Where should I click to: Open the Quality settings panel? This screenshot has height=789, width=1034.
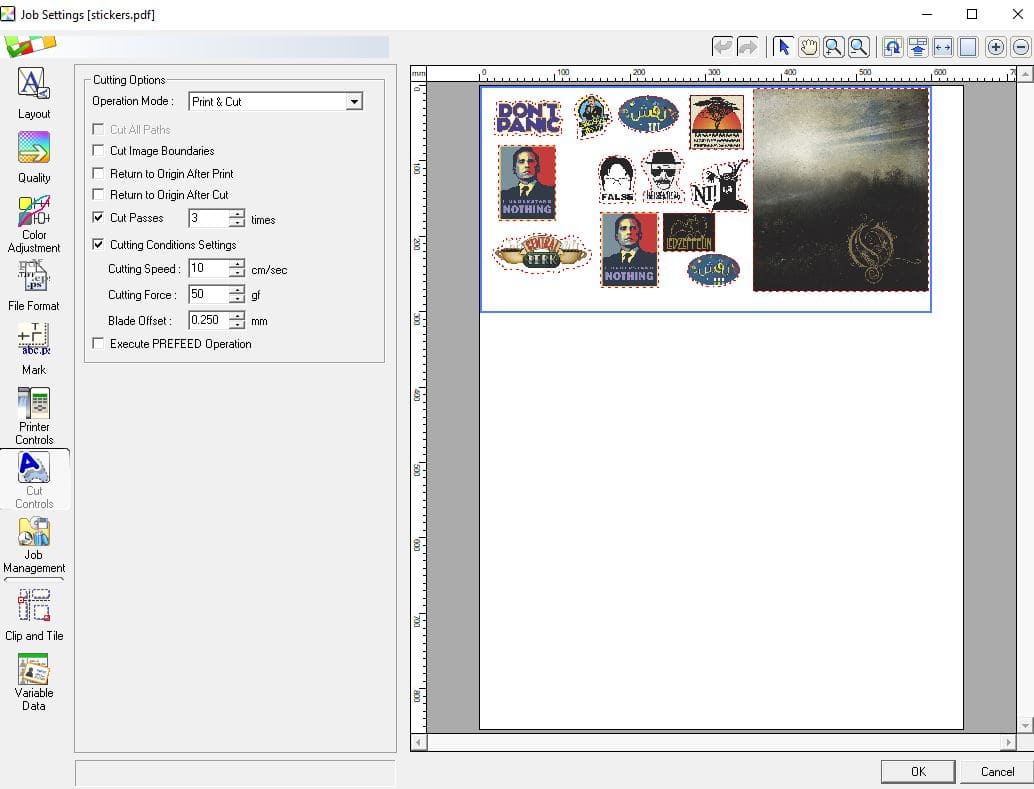[34, 157]
